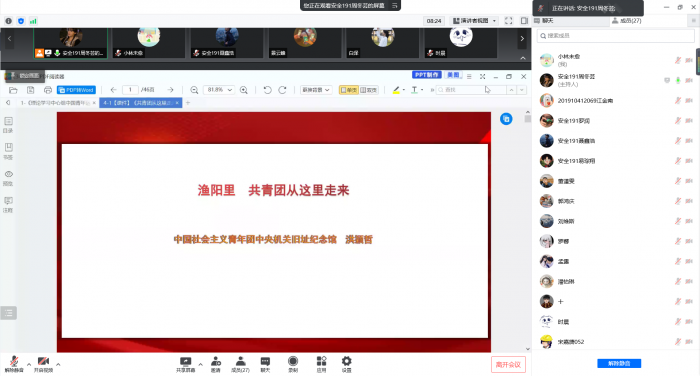The image size is (700, 376).
Task: Open the background theme dropdown in reader
Action: 316,90
